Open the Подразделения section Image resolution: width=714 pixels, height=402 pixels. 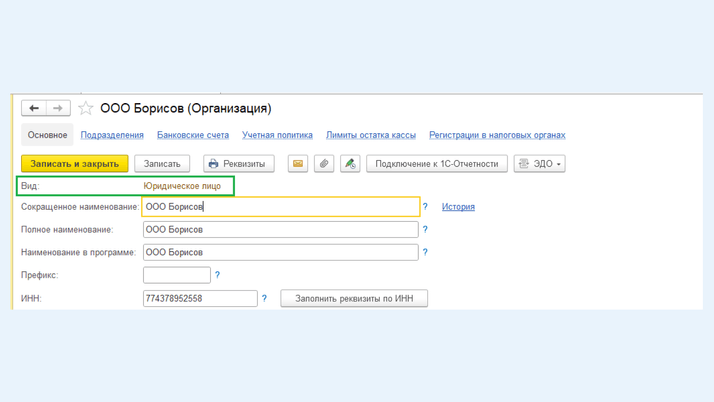[x=112, y=135]
